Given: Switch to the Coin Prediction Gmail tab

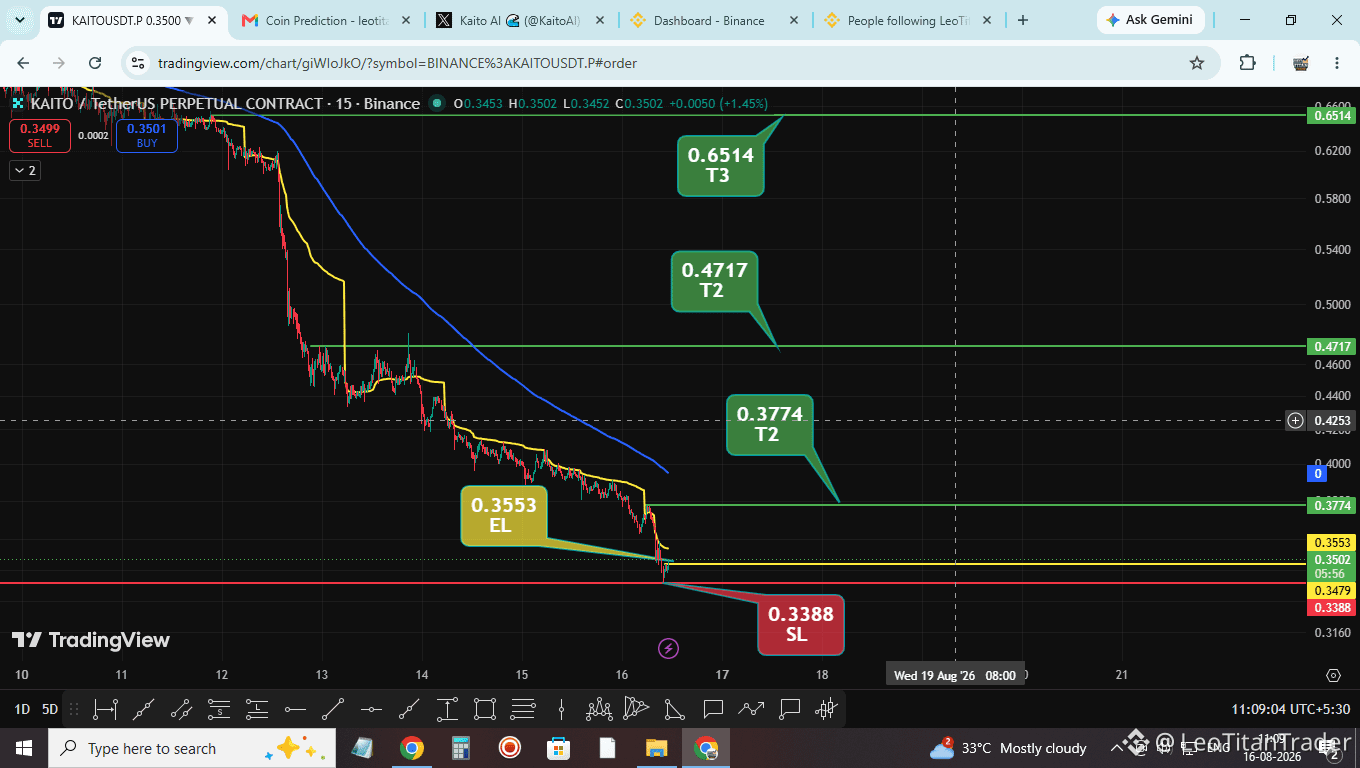Looking at the screenshot, I should point(324,20).
